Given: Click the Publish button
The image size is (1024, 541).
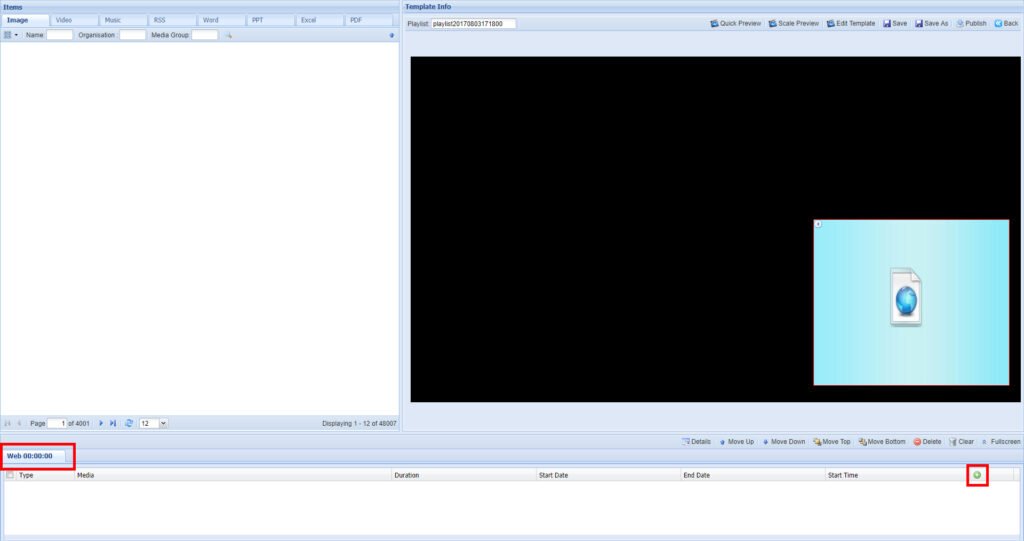Looking at the screenshot, I should (971, 23).
